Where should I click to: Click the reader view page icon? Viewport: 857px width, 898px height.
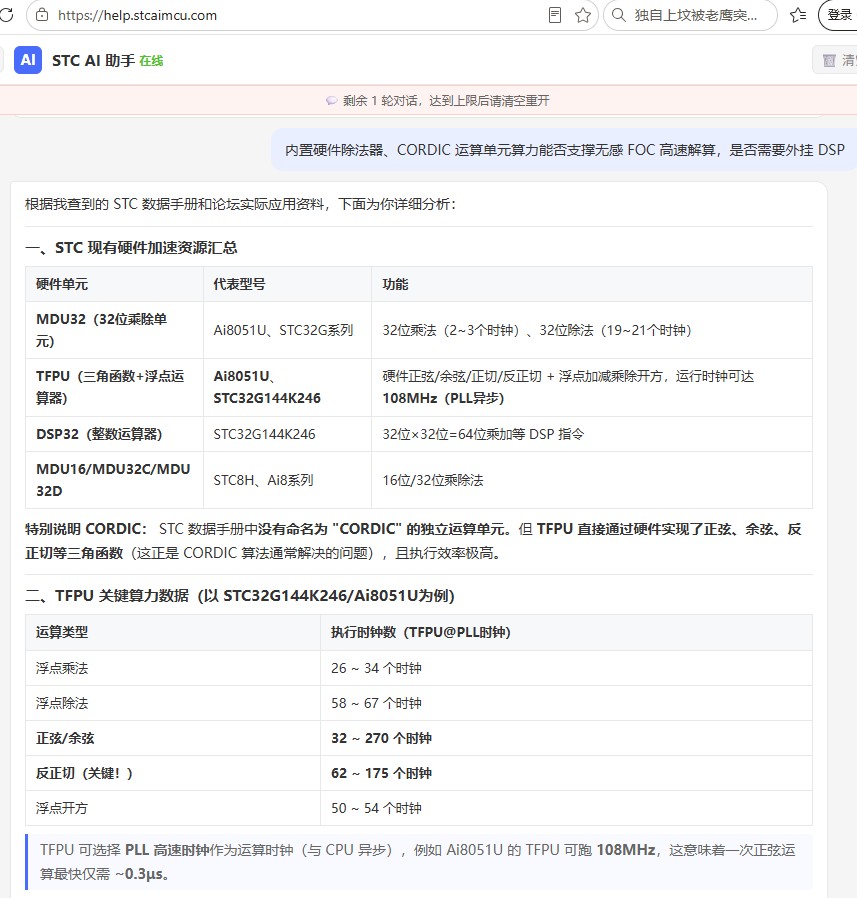(555, 15)
